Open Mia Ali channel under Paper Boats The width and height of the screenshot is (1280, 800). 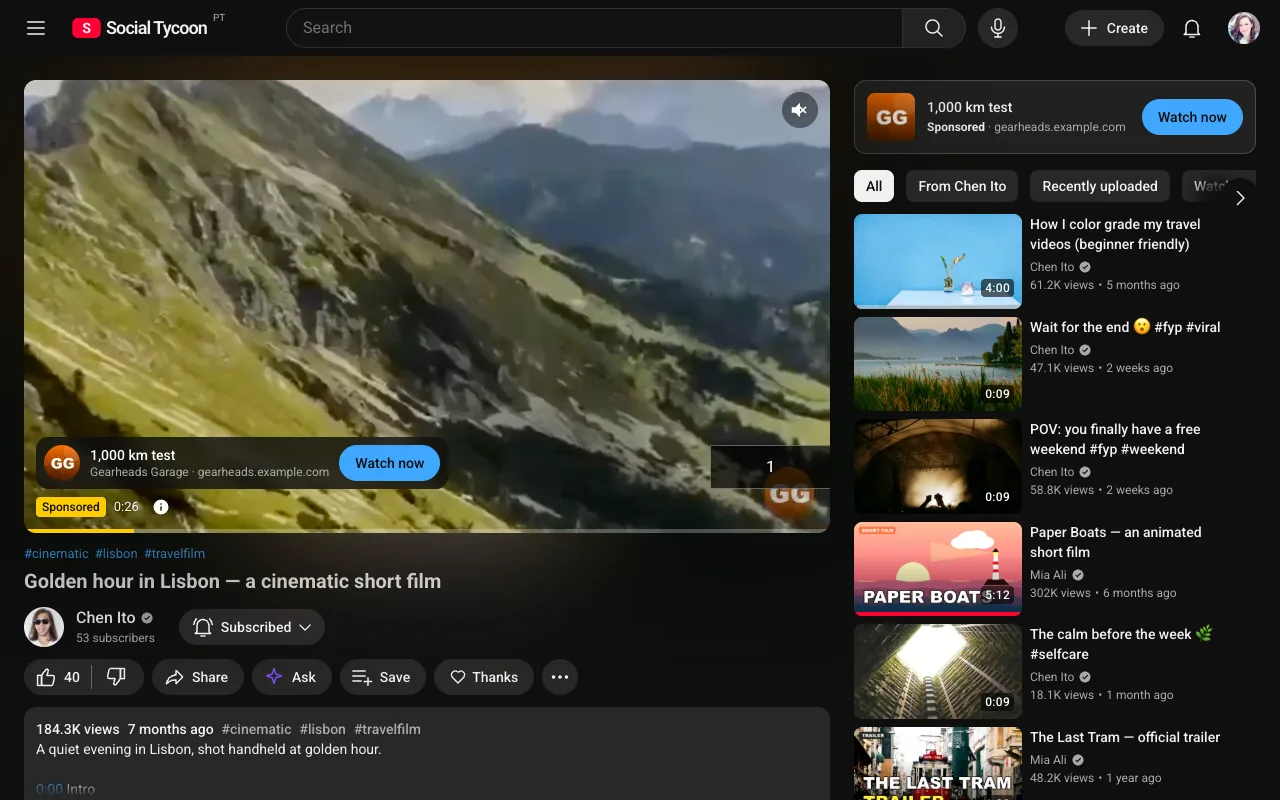coord(1050,575)
